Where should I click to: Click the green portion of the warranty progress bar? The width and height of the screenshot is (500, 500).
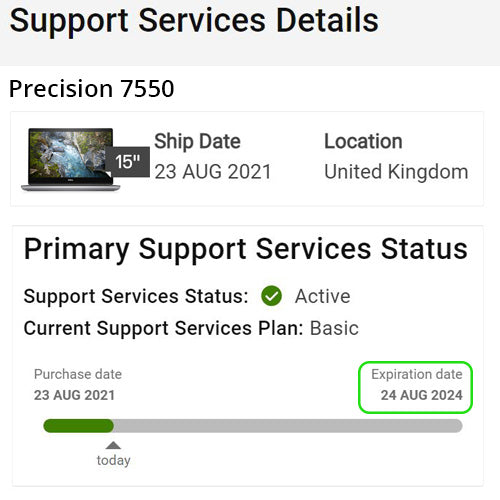79,426
